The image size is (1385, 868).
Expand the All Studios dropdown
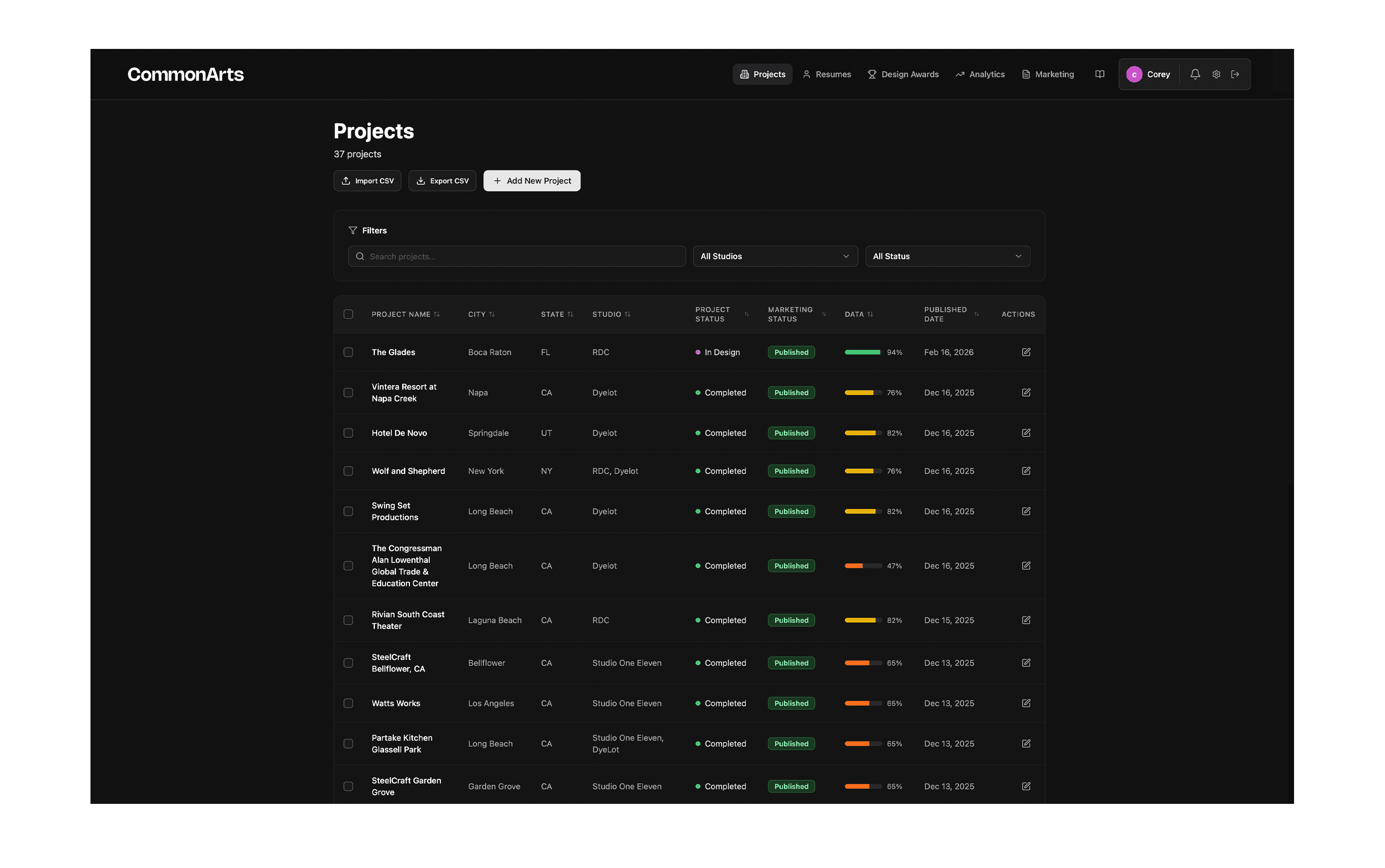click(775, 256)
